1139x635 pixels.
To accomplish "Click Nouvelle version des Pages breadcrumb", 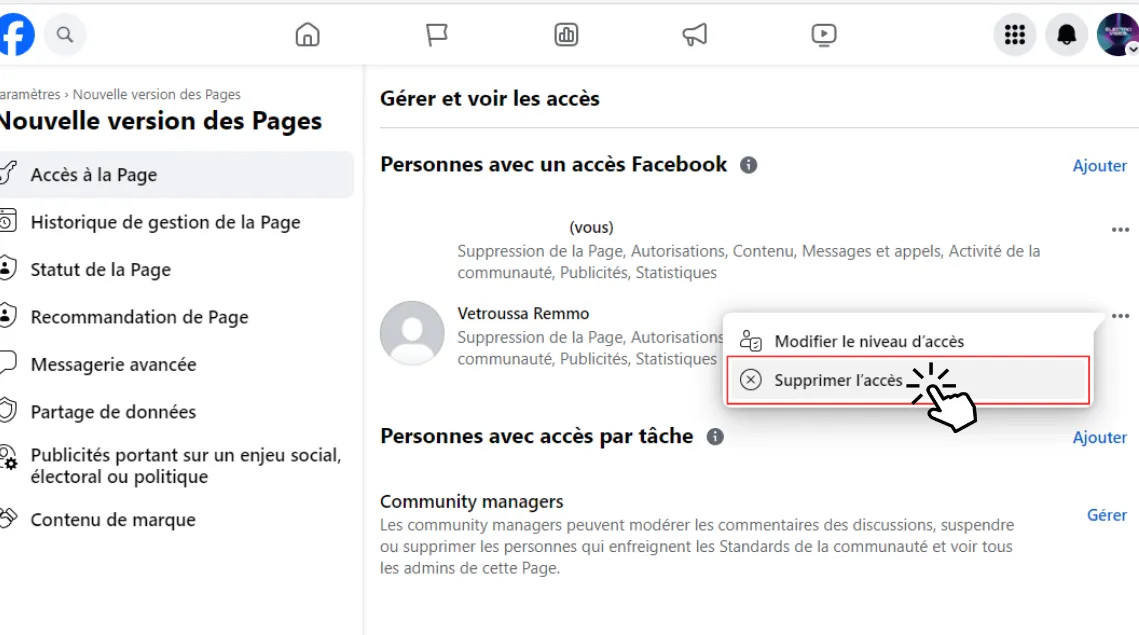I will click(156, 94).
